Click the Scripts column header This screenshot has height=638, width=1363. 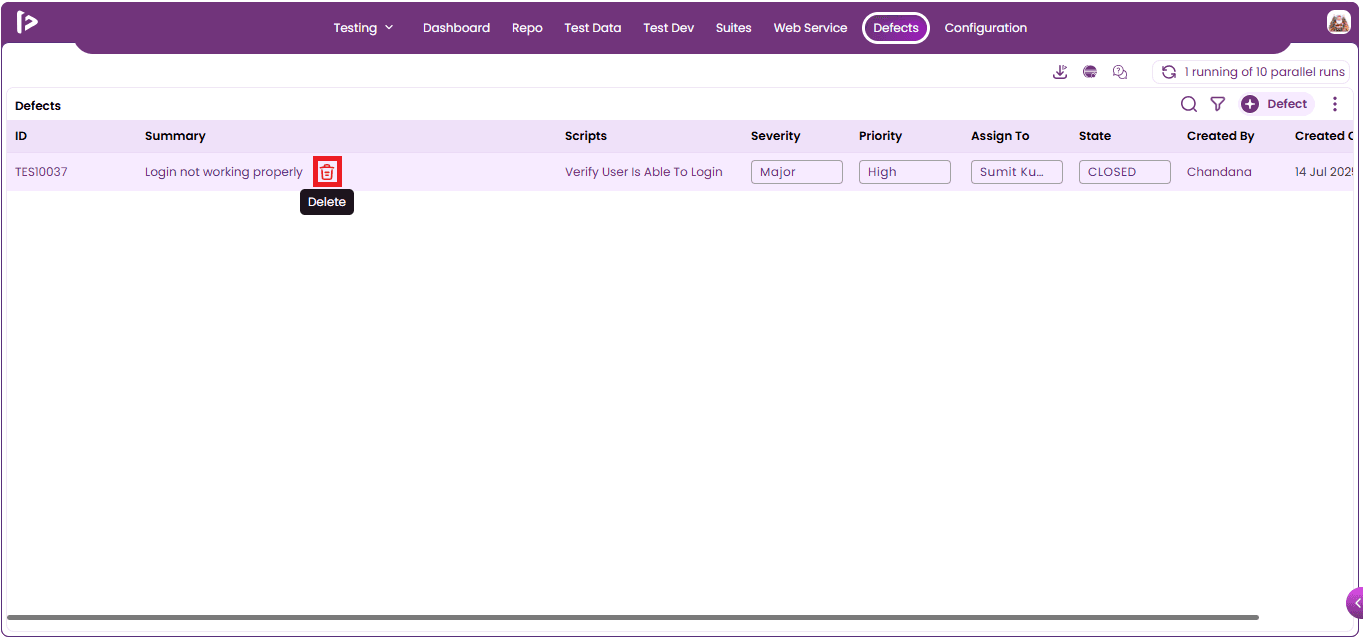pyautogui.click(x=586, y=136)
